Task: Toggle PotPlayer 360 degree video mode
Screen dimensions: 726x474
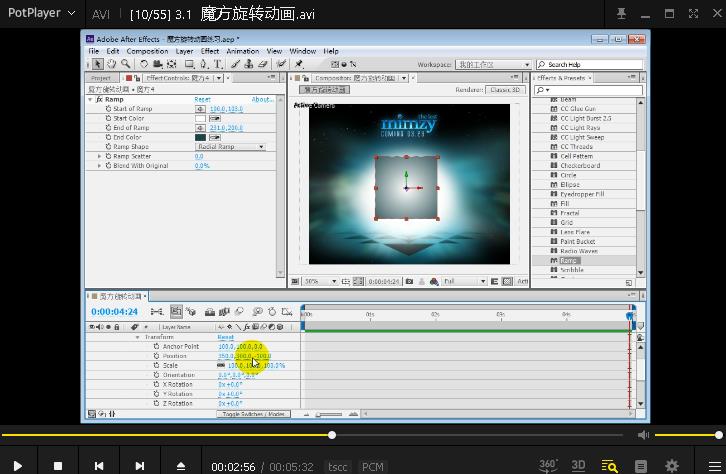Action: [548, 465]
